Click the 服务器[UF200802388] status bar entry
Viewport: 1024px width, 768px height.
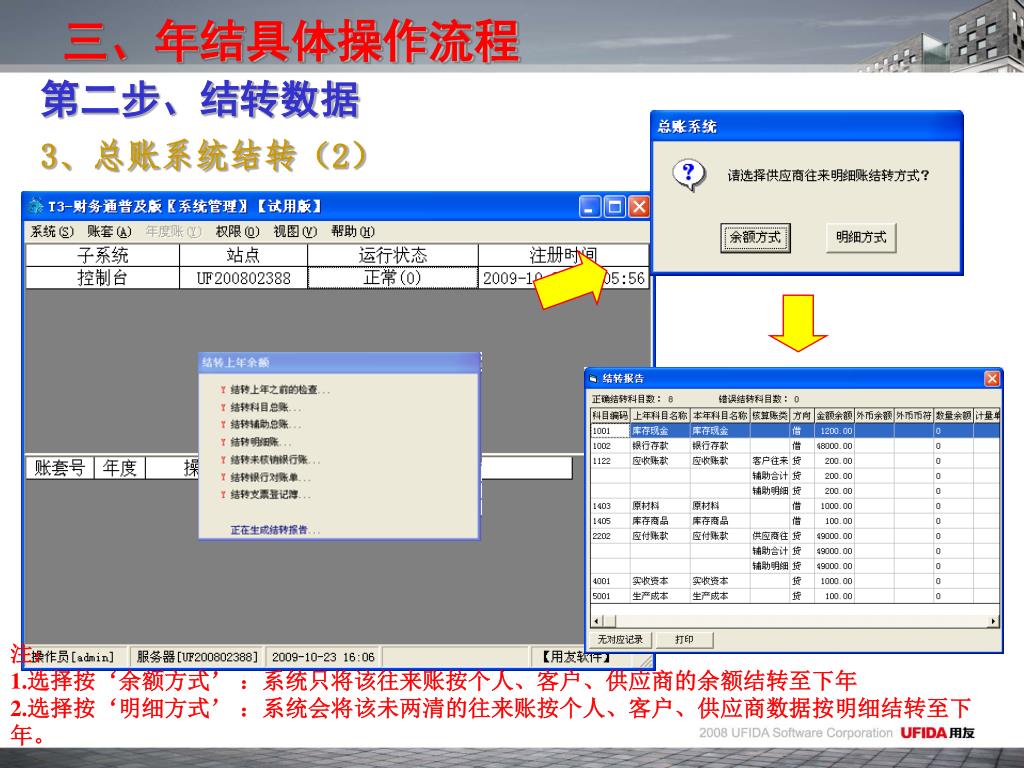[197, 657]
